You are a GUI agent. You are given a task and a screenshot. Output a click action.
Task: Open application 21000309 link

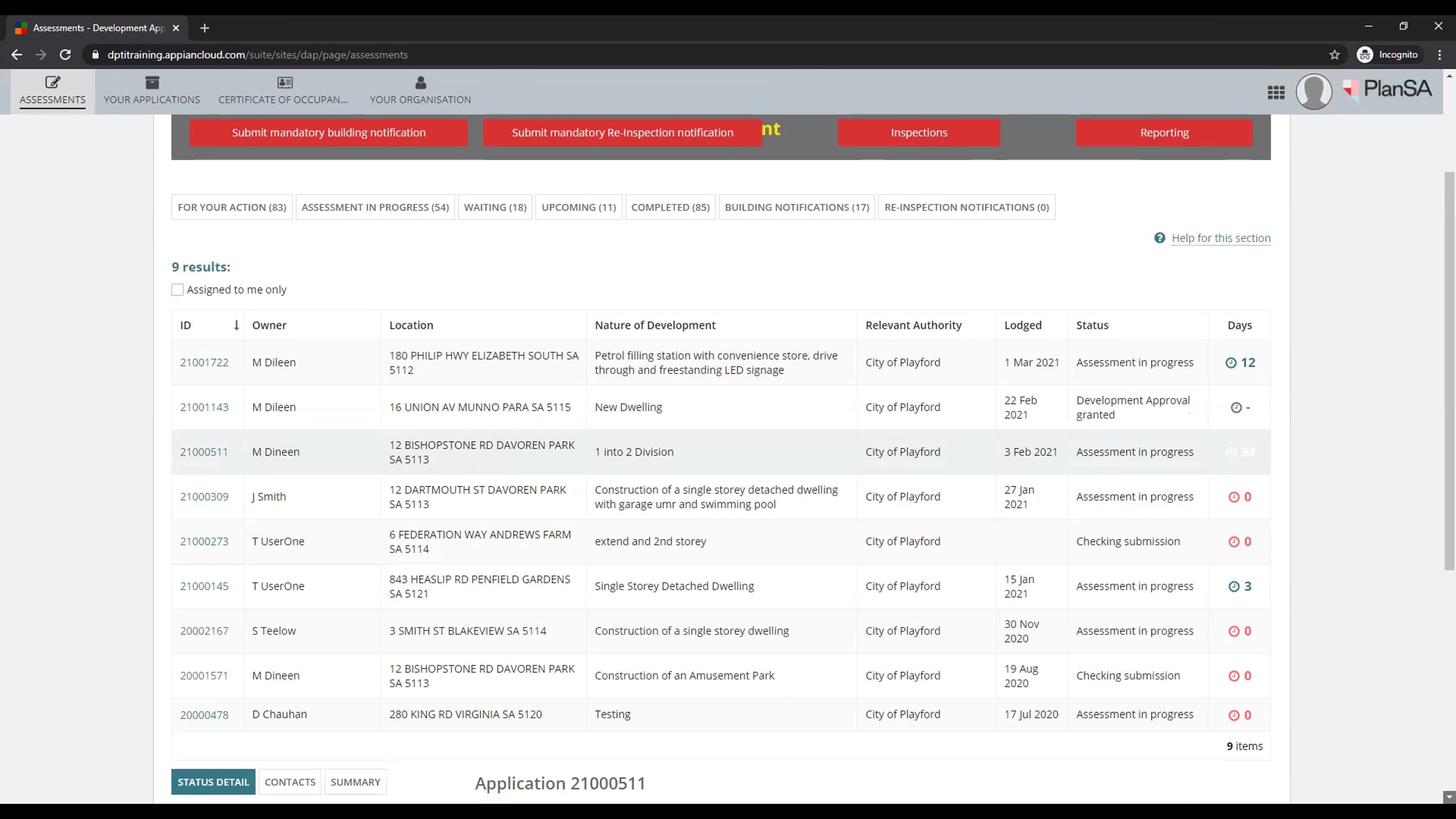[x=204, y=497]
